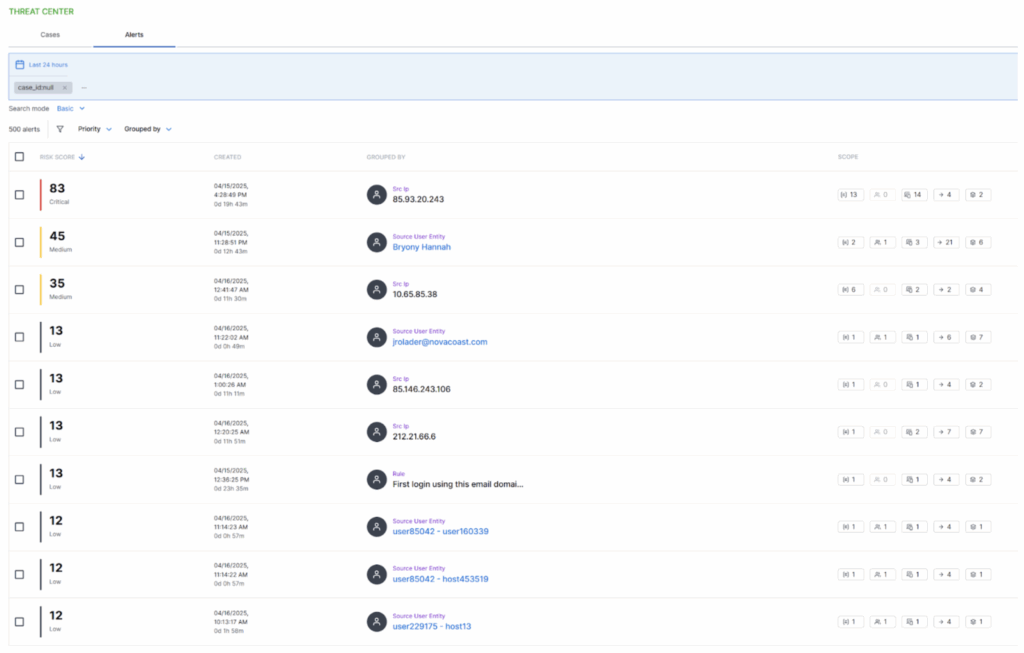Click the avatar icon for 85.93.20.243
The height and width of the screenshot is (653, 1024).
click(x=376, y=195)
